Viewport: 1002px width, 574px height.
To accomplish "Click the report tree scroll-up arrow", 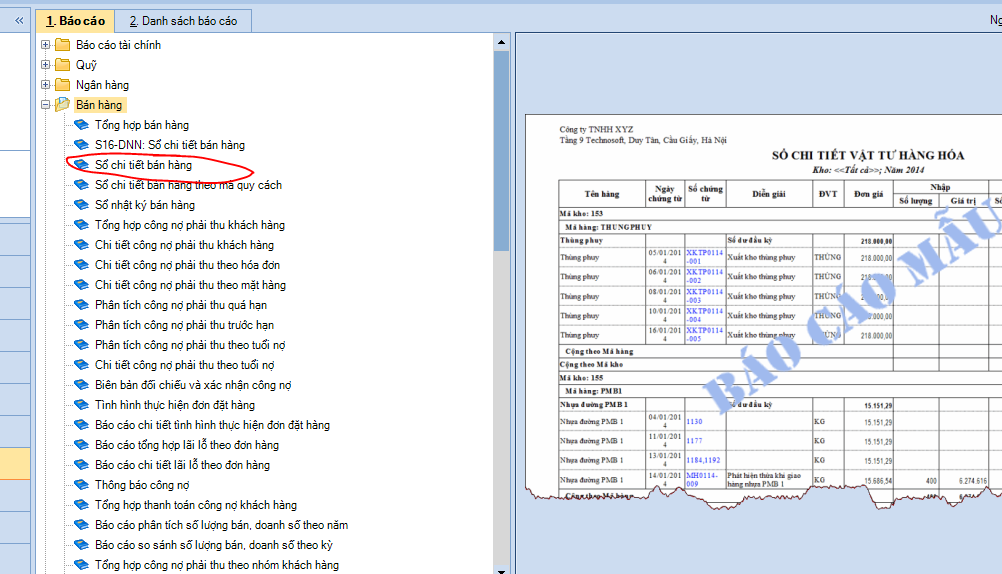I will (x=501, y=42).
